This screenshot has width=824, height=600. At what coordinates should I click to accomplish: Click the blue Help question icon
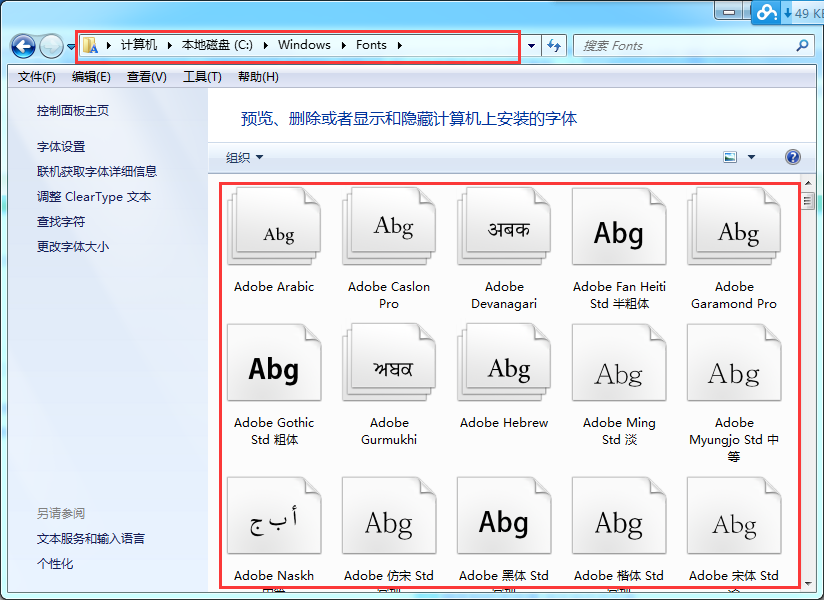792,157
